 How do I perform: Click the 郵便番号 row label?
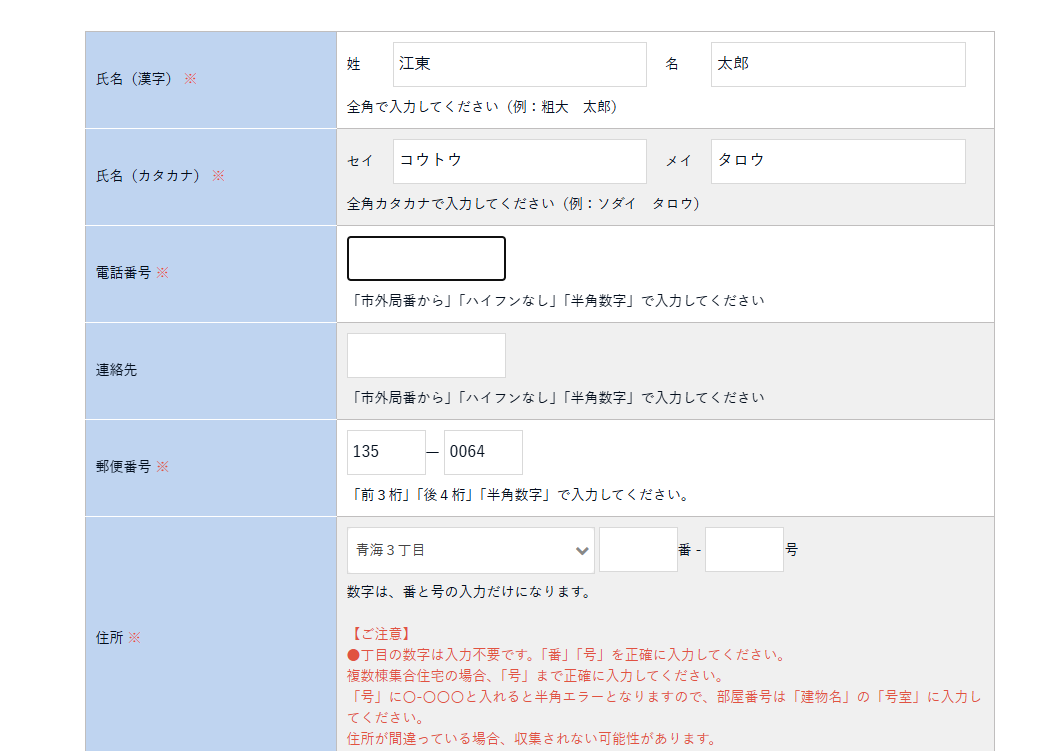(123, 467)
